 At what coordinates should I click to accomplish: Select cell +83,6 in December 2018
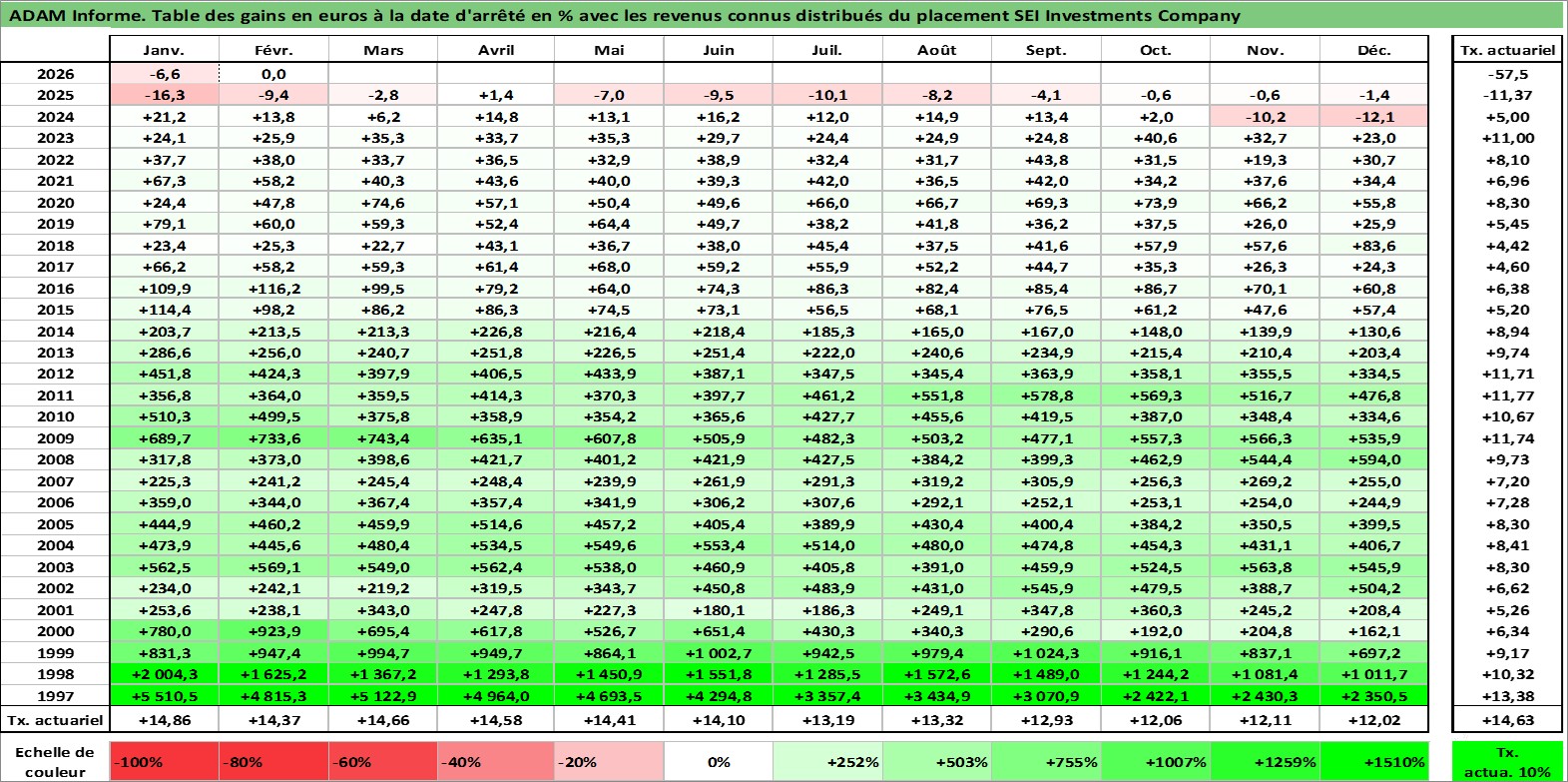click(1374, 246)
